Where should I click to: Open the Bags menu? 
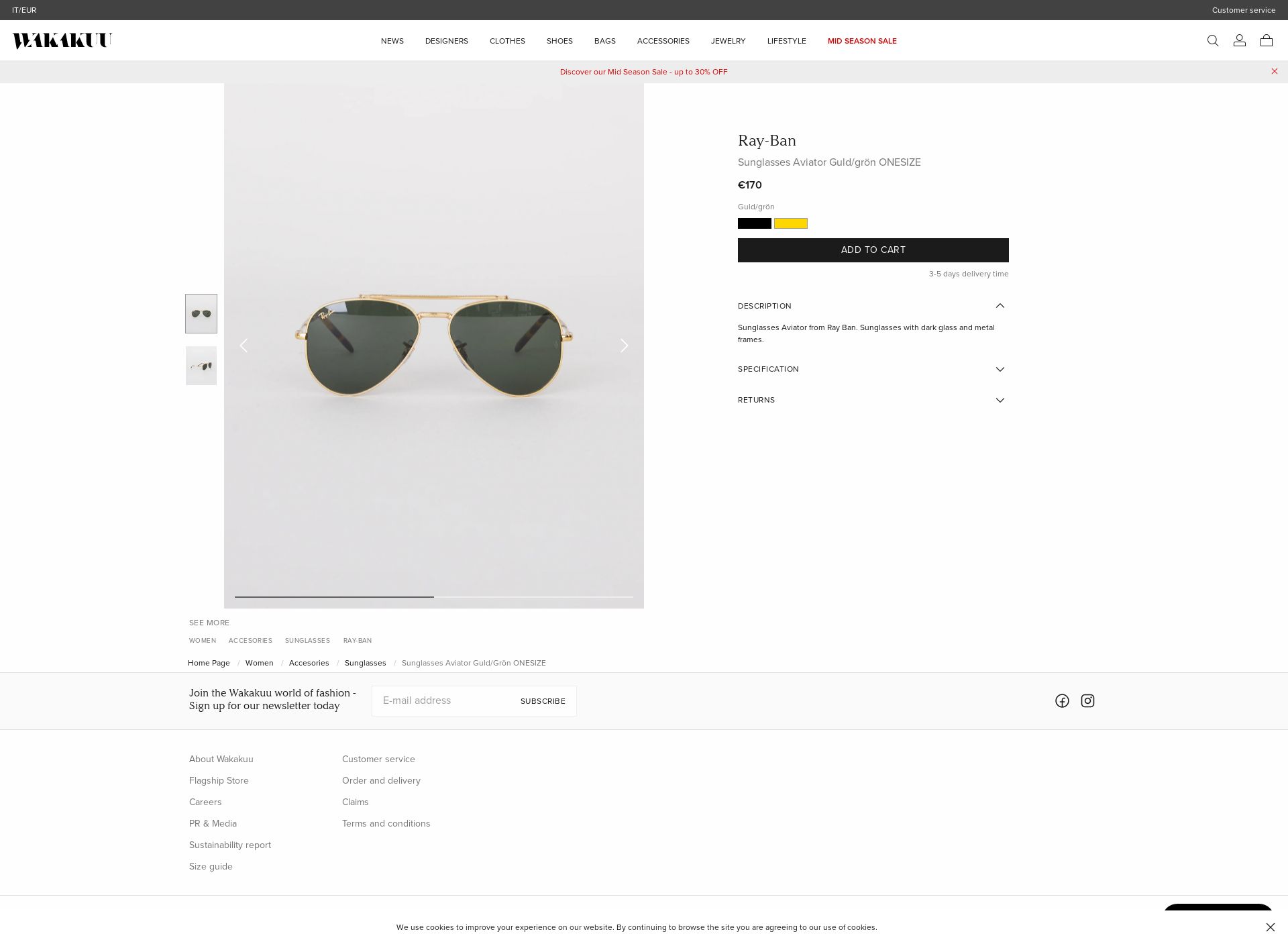pyautogui.click(x=605, y=41)
